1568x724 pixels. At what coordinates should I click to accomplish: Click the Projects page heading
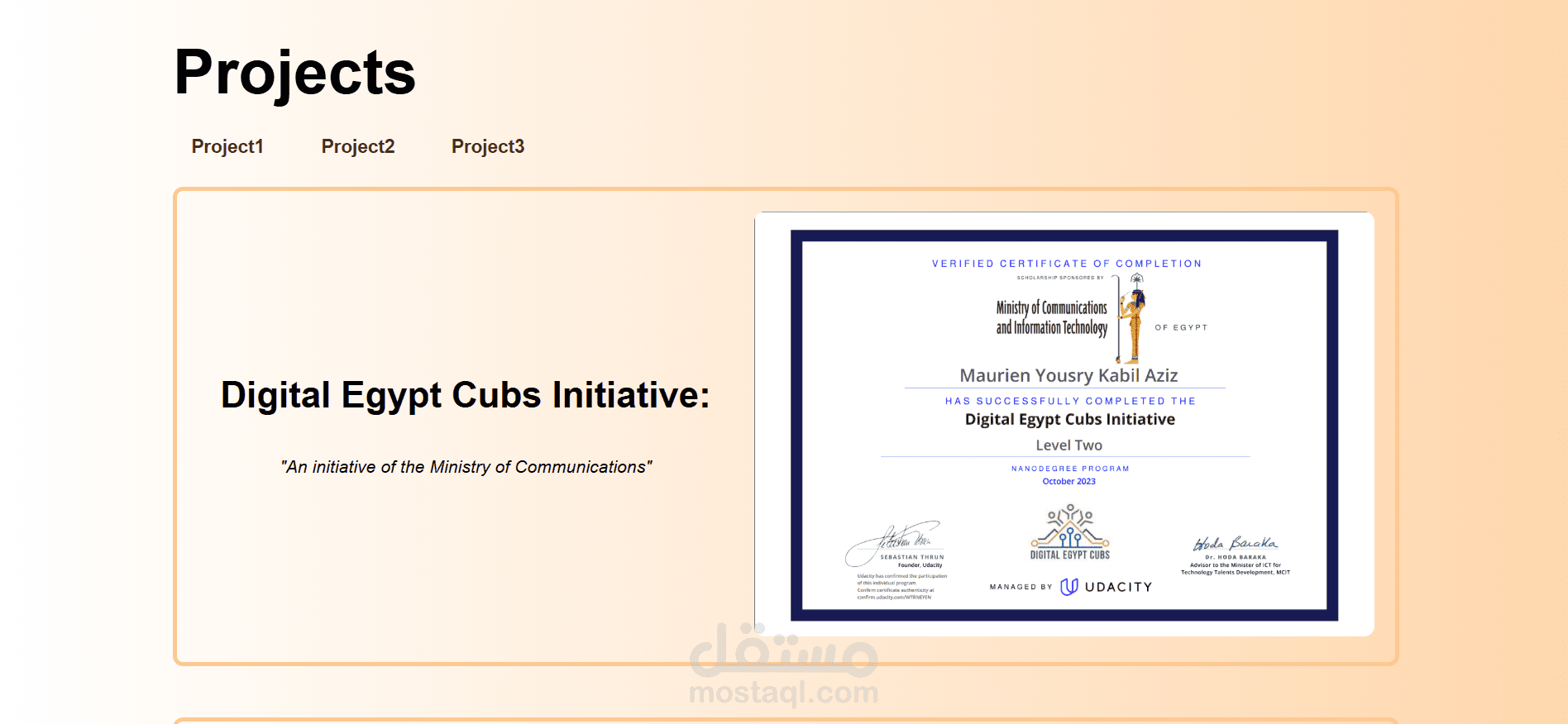point(295,73)
